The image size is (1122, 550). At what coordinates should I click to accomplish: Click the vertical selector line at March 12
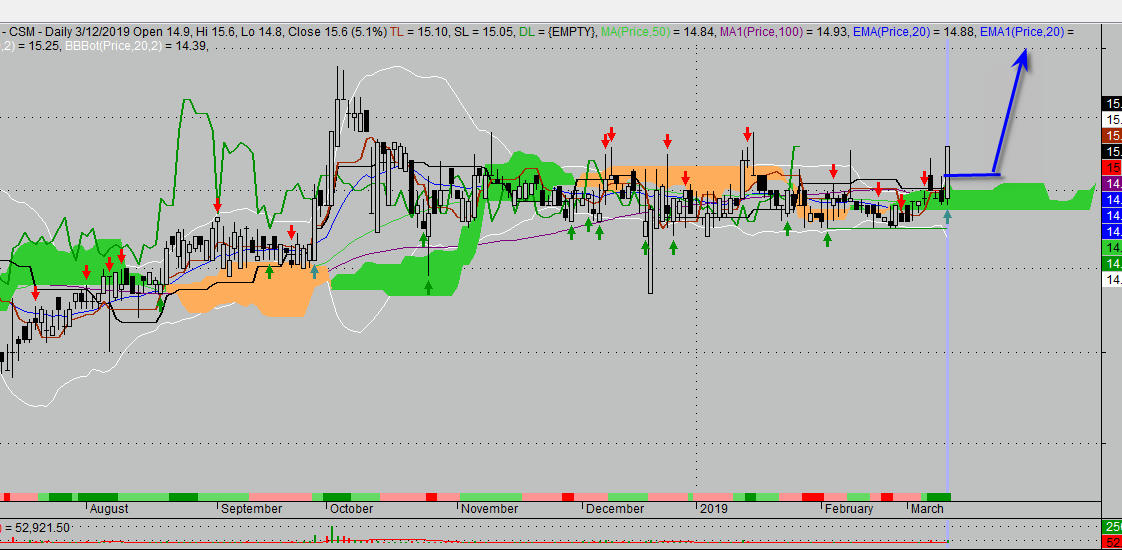point(946,350)
